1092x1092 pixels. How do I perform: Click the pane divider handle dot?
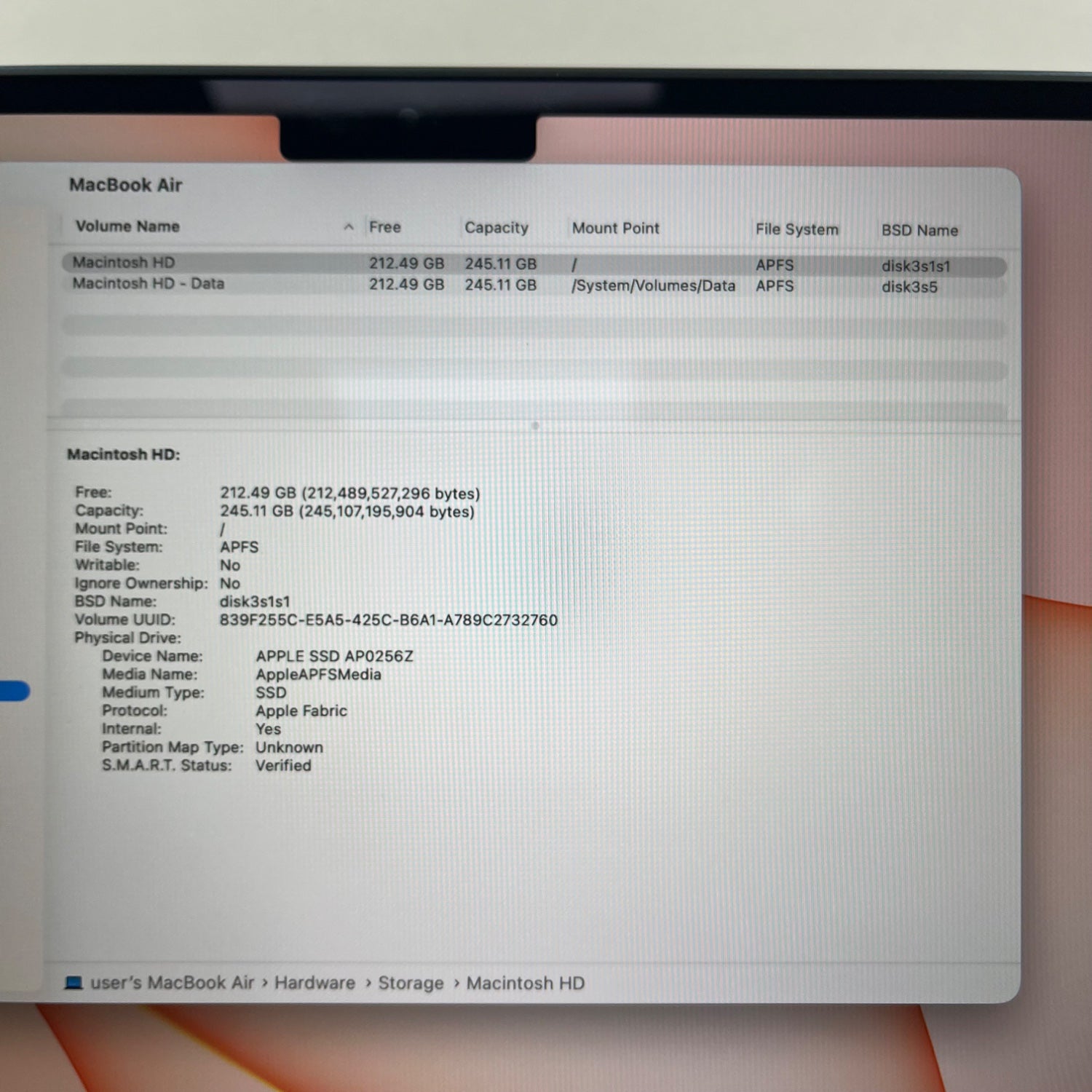[535, 426]
